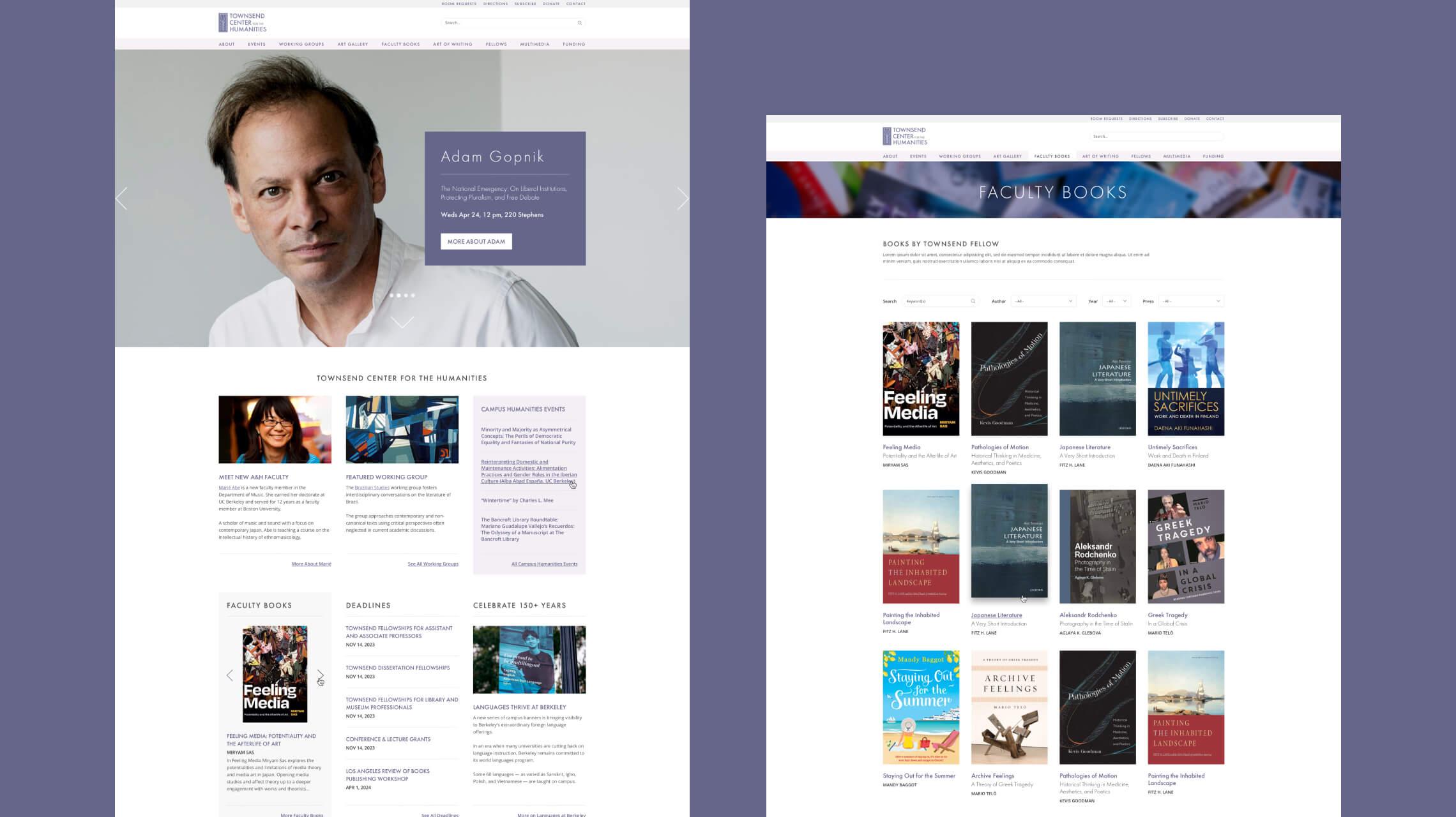Select the second hero slide dot
Screen dimensions: 1456x817
[399, 296]
